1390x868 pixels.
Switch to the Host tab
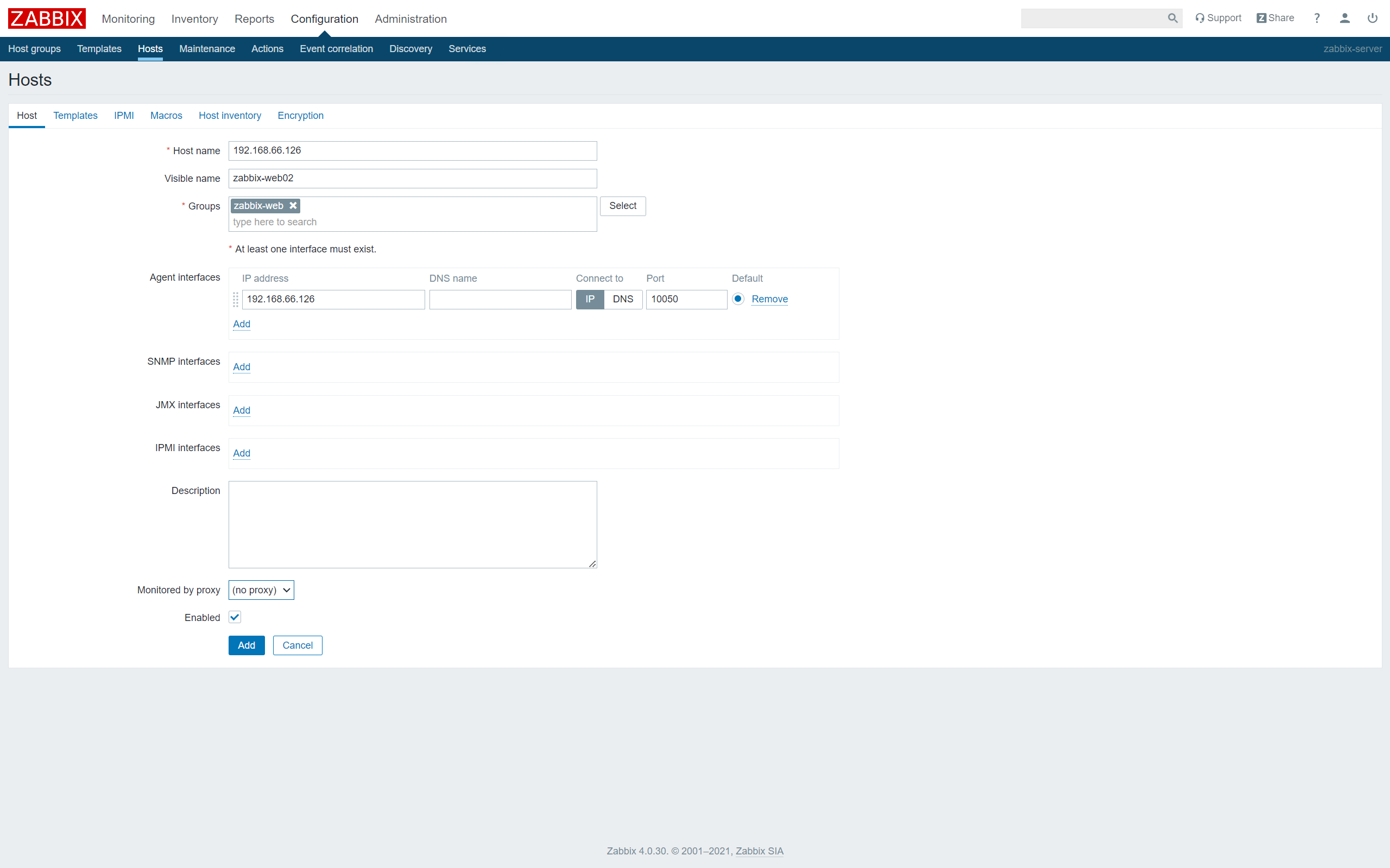pyautogui.click(x=27, y=116)
